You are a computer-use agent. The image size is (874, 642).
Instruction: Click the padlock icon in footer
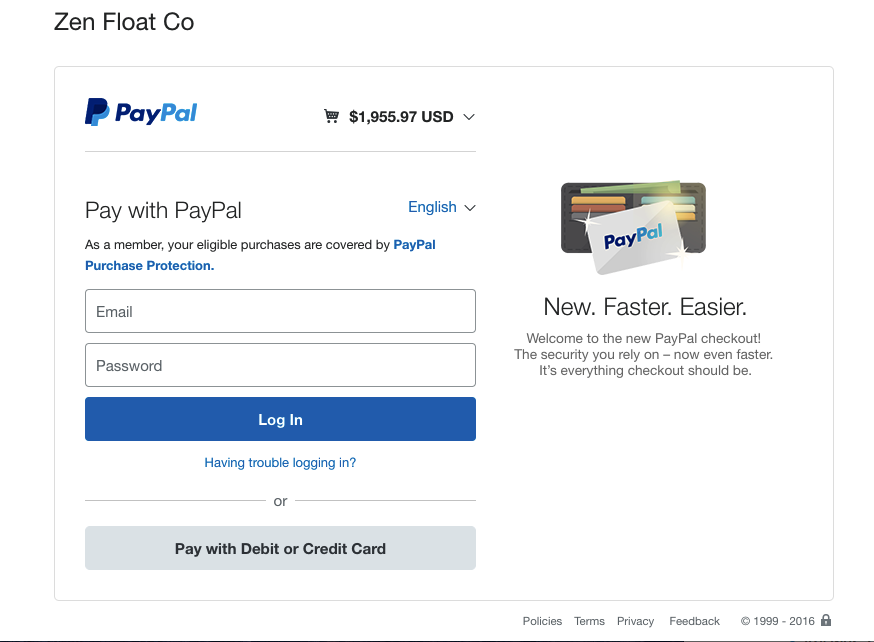coord(826,620)
